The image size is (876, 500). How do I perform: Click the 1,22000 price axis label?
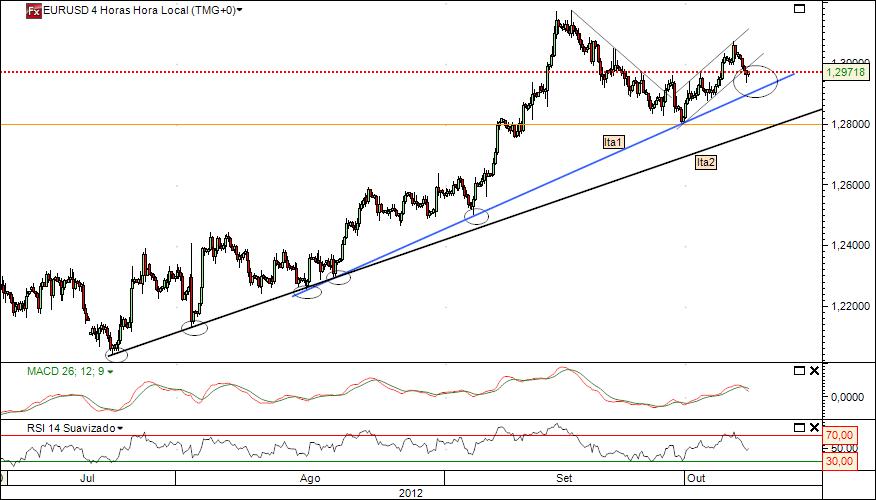851,306
